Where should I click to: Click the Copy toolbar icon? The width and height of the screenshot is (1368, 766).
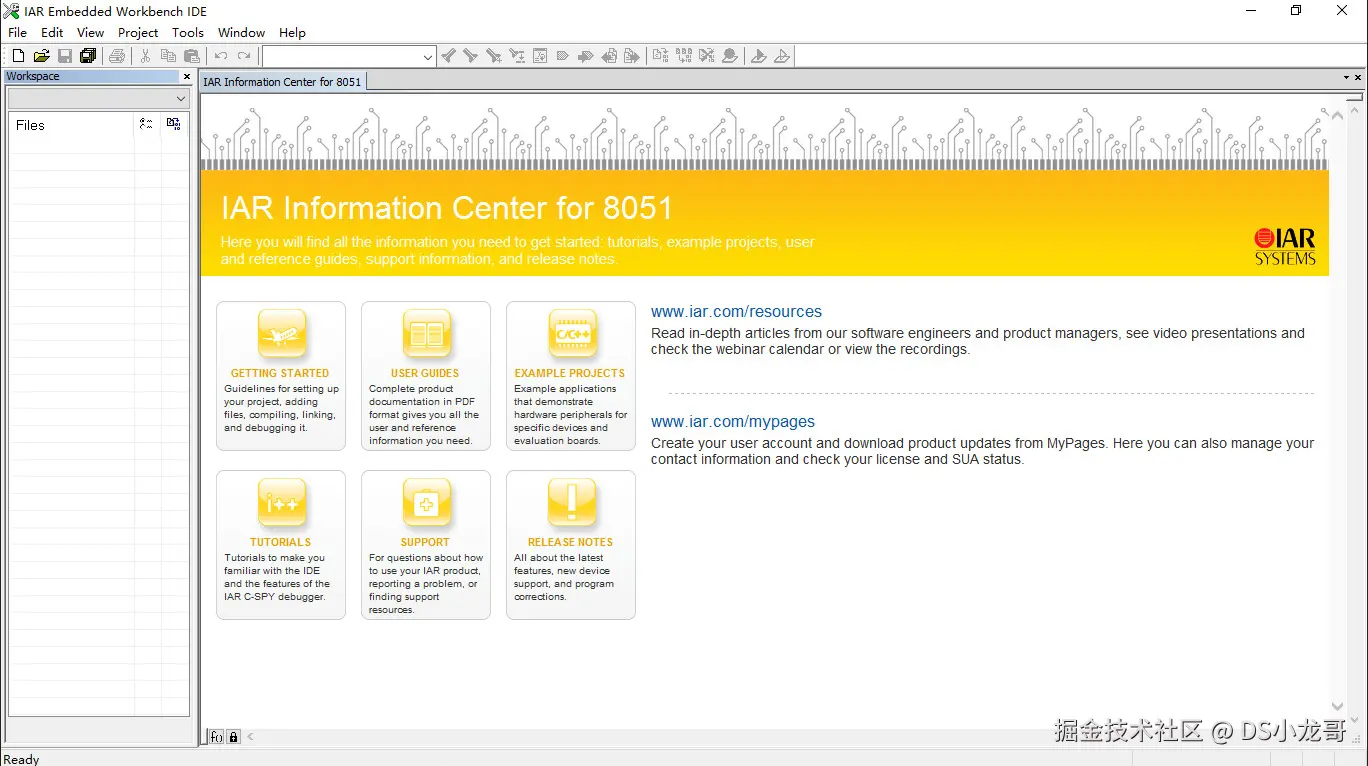168,56
